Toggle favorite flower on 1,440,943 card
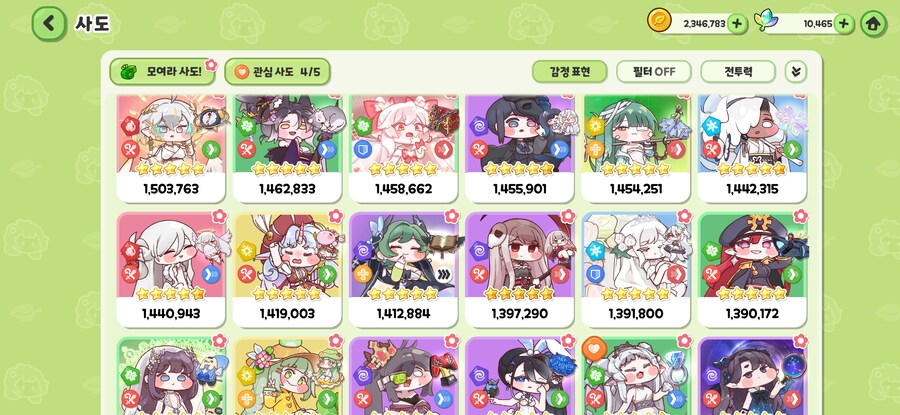900x415 pixels. (x=219, y=216)
